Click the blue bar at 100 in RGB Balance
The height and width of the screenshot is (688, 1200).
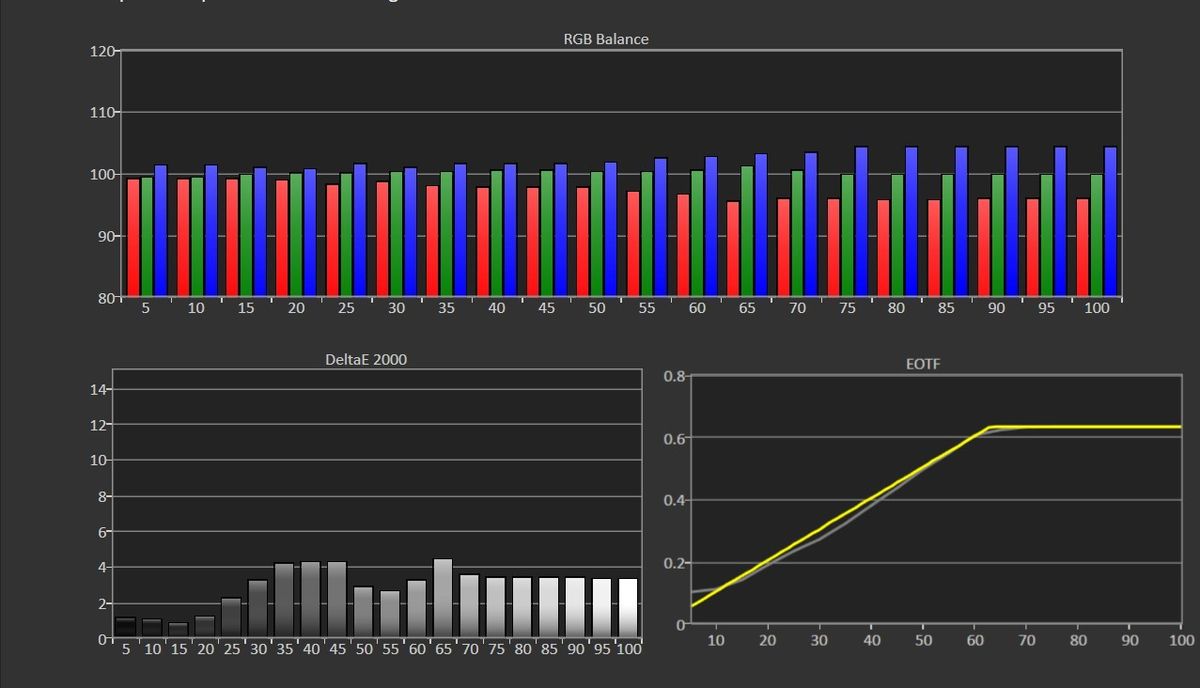click(x=1110, y=222)
